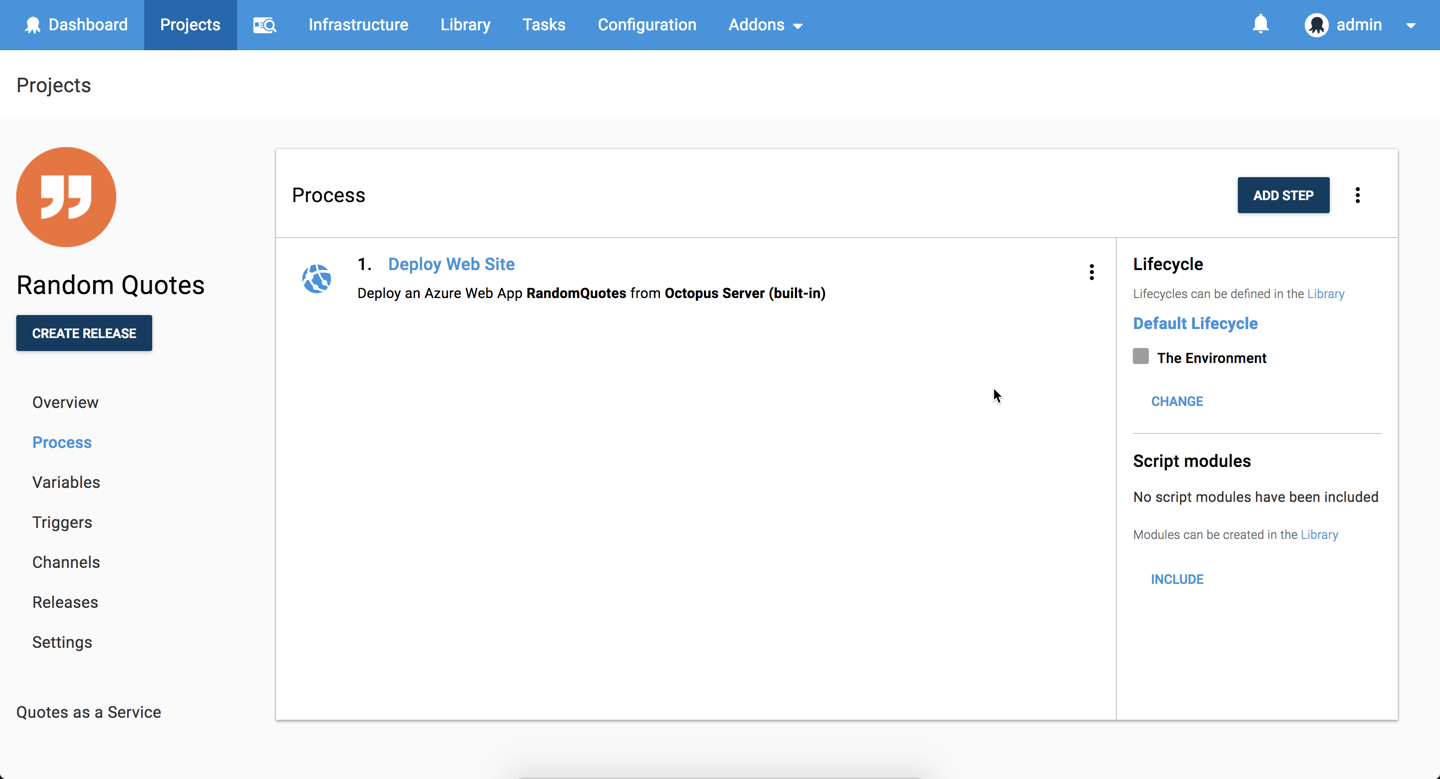1440x779 pixels.
Task: Click the Create Release button
Action: [84, 332]
